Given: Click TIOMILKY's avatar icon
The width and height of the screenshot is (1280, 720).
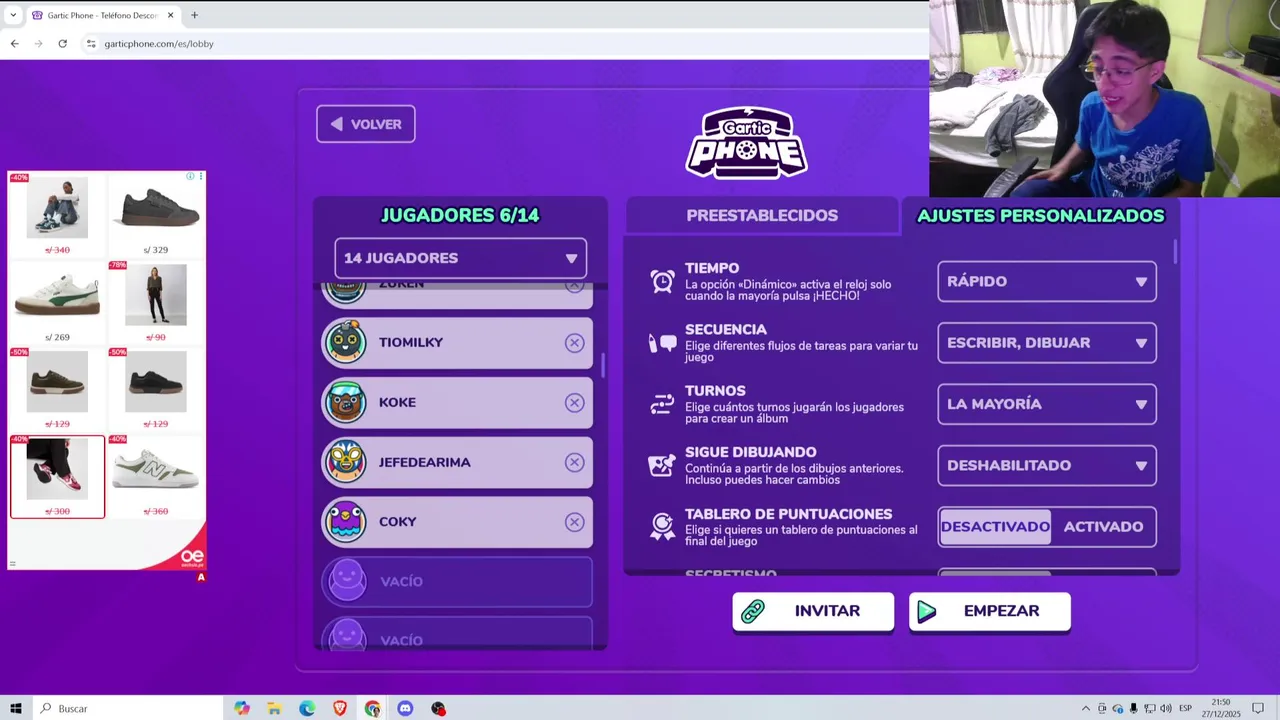Looking at the screenshot, I should coord(345,342).
